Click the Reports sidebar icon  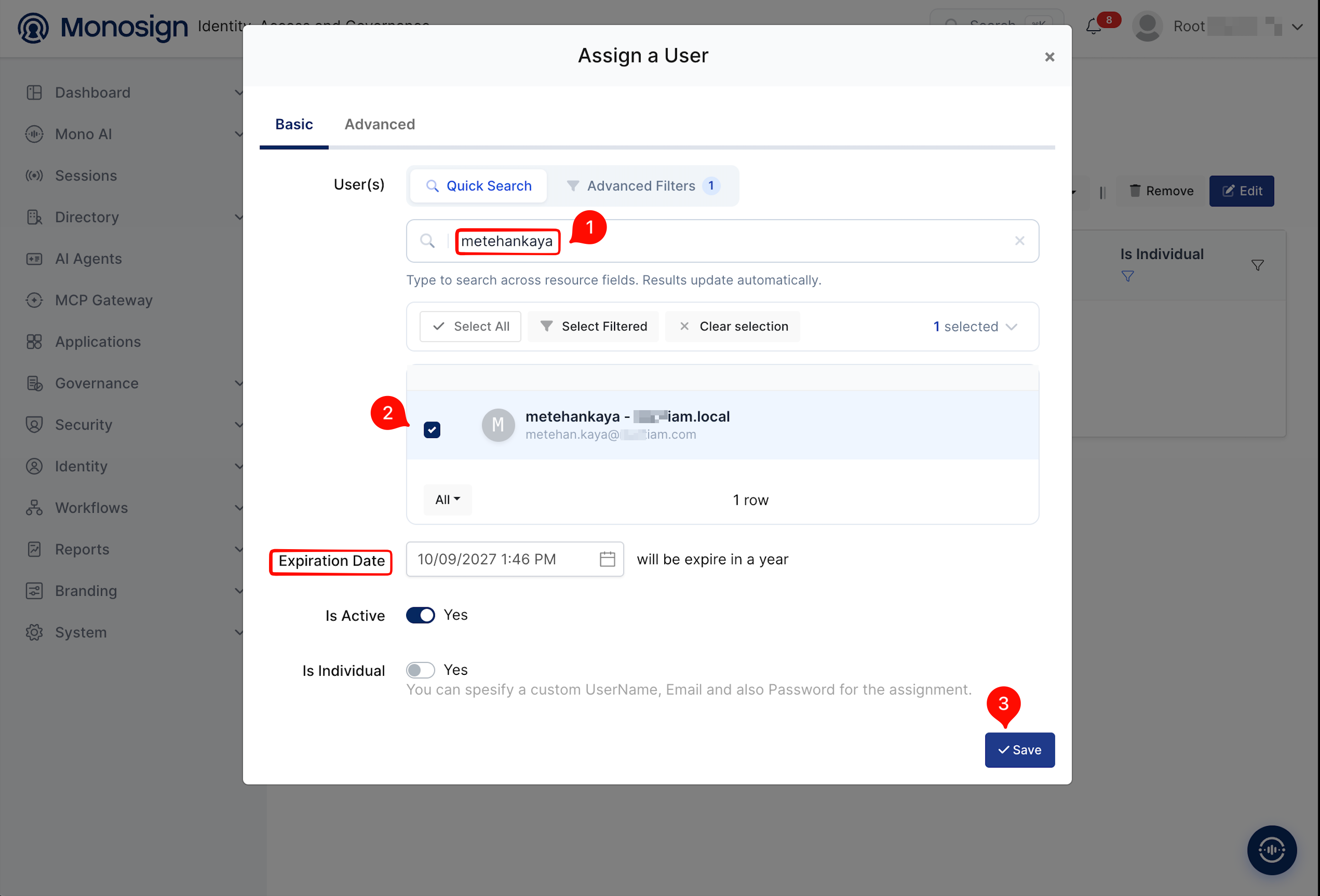pyautogui.click(x=34, y=549)
